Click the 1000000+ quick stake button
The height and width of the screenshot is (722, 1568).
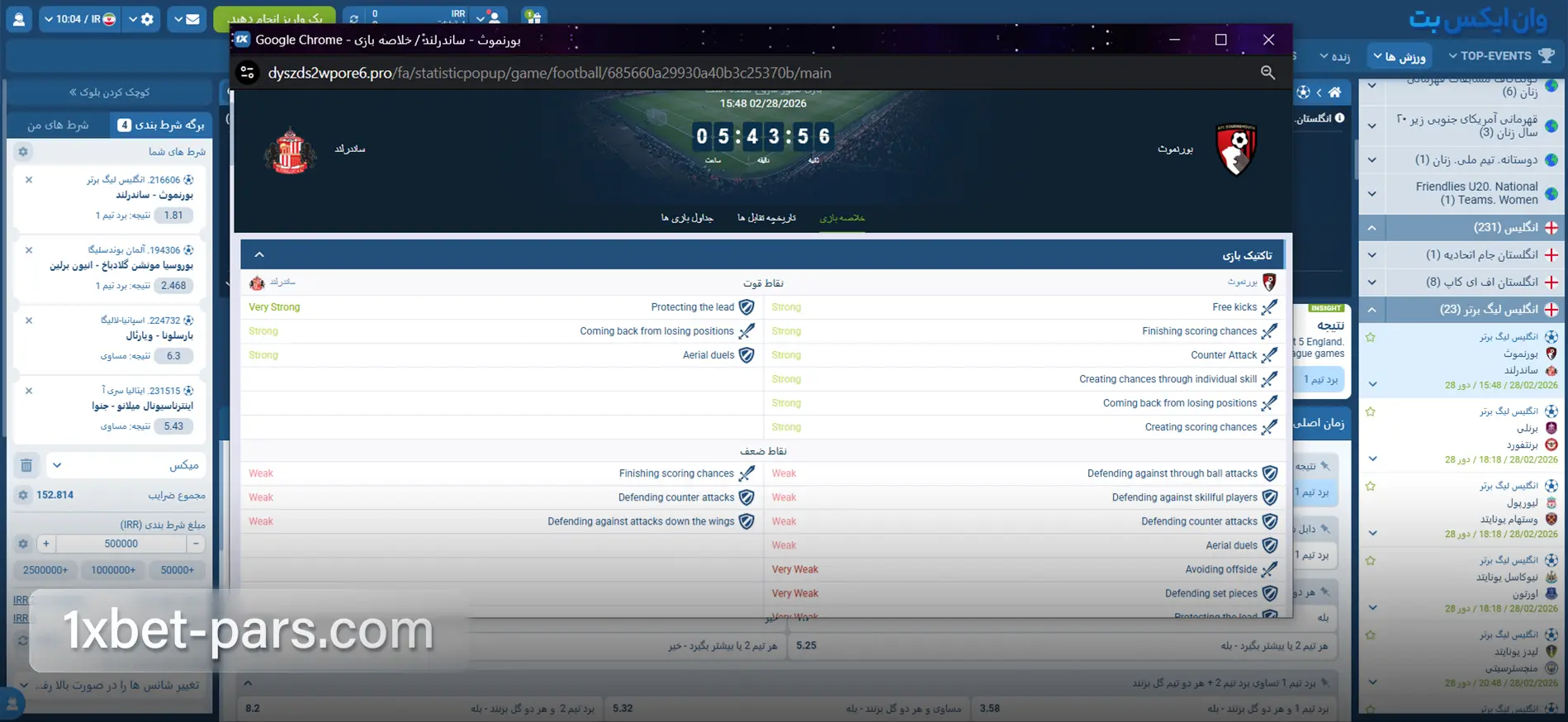point(113,570)
